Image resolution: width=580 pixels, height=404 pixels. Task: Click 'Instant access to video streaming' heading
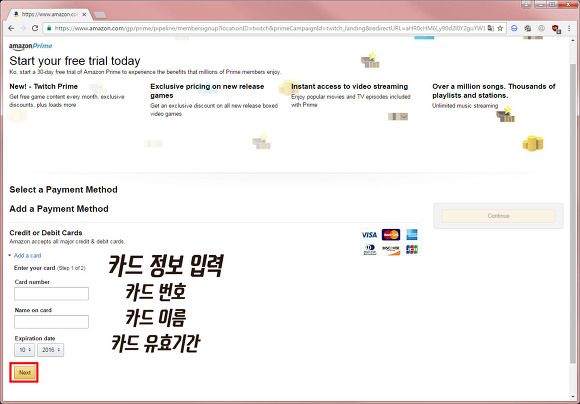[350, 87]
